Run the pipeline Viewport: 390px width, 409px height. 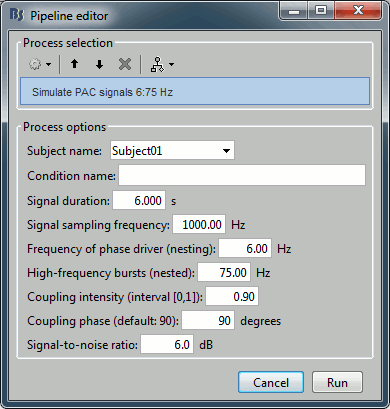tap(337, 382)
